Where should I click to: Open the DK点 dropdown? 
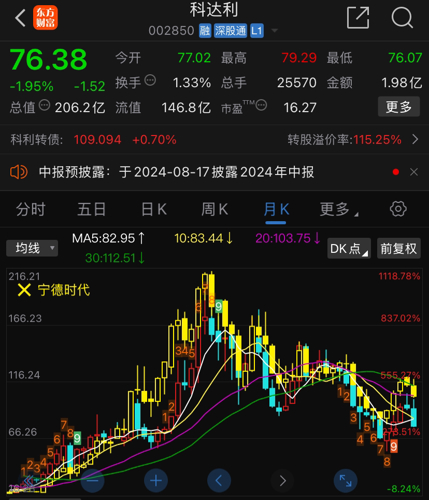click(x=349, y=248)
